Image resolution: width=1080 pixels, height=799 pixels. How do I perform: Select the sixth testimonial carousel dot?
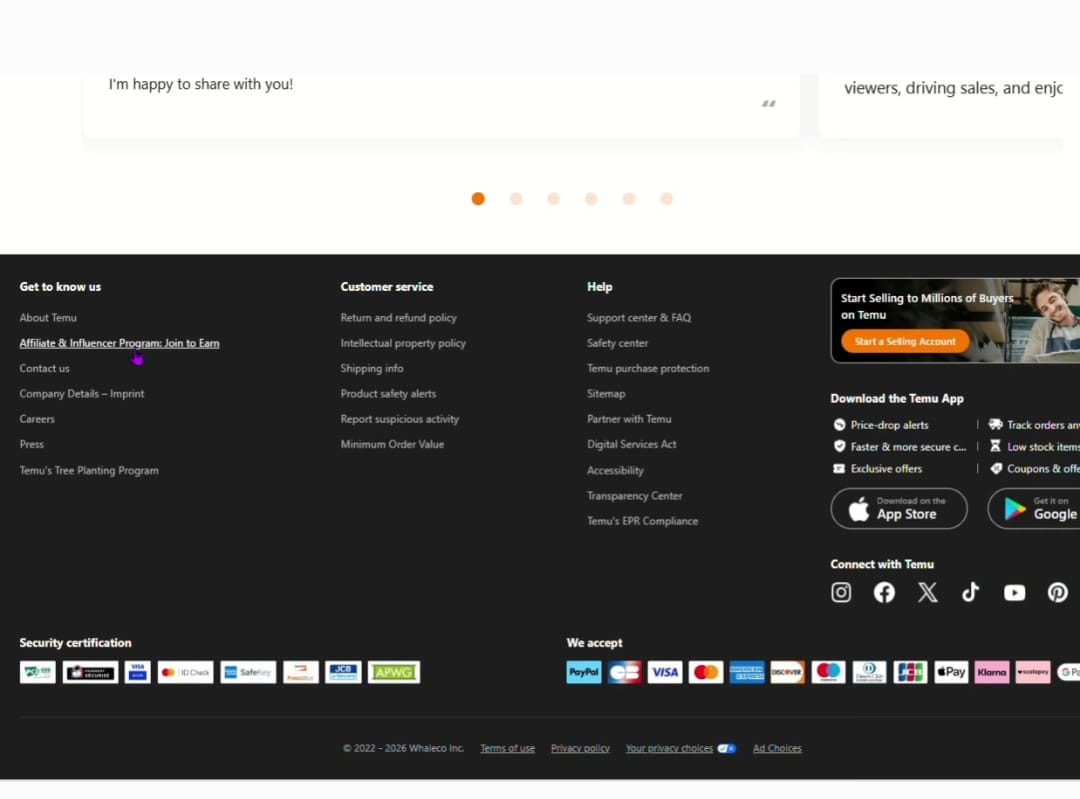coord(666,199)
